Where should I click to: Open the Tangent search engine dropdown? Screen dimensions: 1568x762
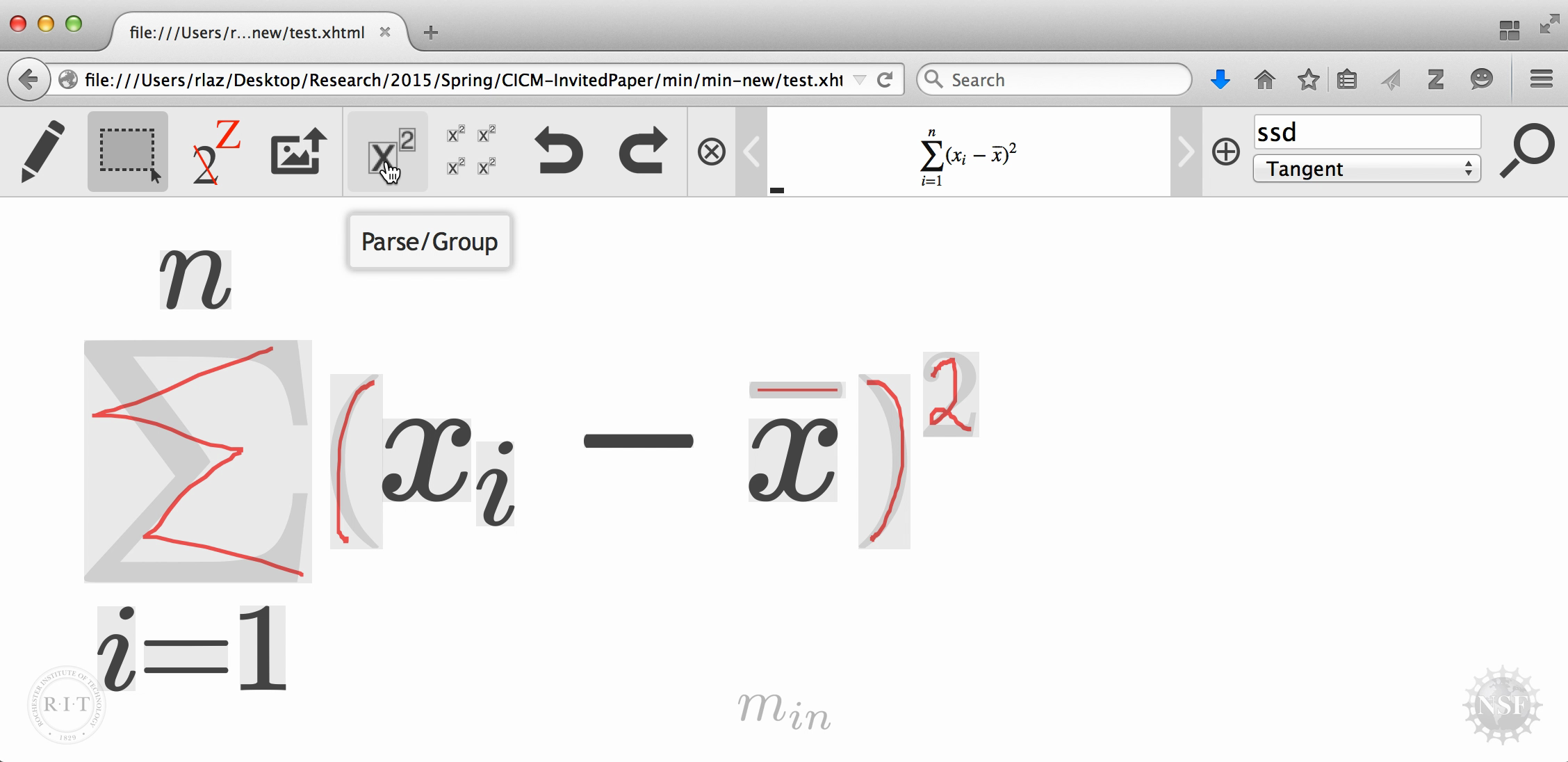pyautogui.click(x=1366, y=169)
